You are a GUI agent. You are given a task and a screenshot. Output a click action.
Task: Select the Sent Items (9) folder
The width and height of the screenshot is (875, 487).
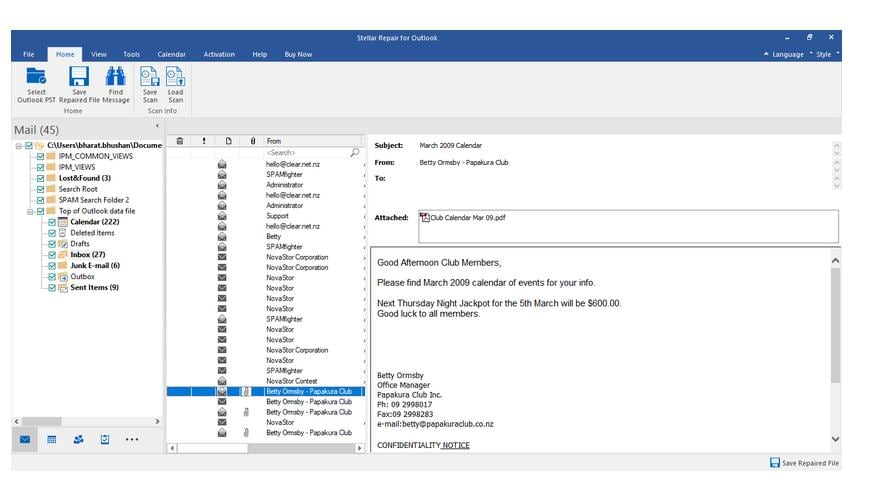click(x=94, y=288)
